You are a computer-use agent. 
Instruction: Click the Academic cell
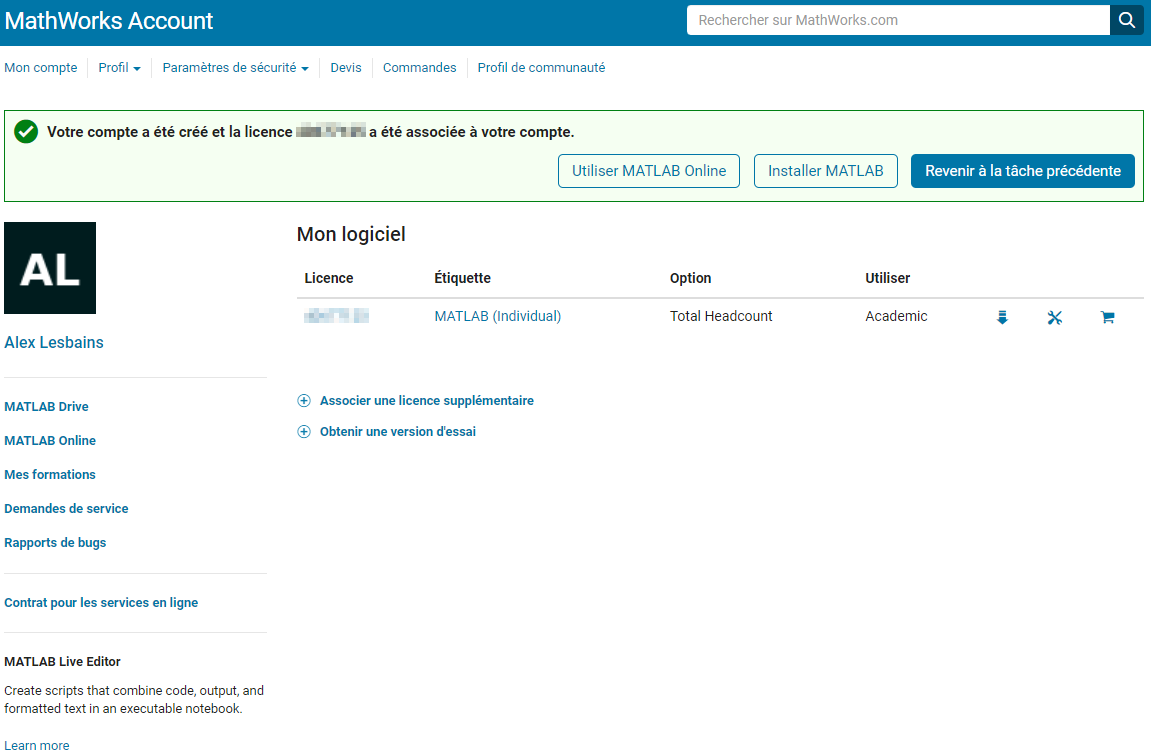(896, 316)
